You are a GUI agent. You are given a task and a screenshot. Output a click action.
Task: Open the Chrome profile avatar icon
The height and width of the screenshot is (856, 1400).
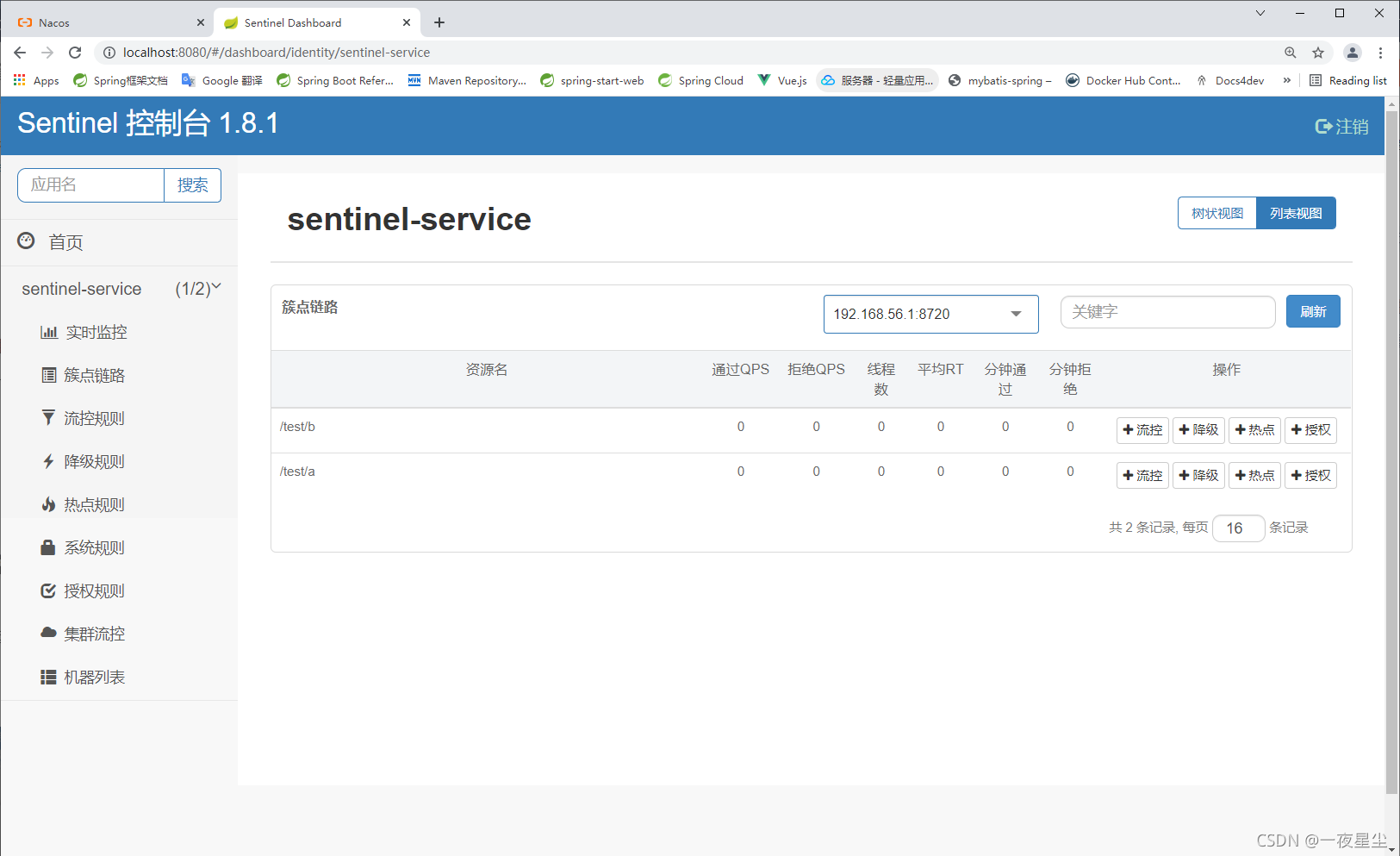[1353, 53]
